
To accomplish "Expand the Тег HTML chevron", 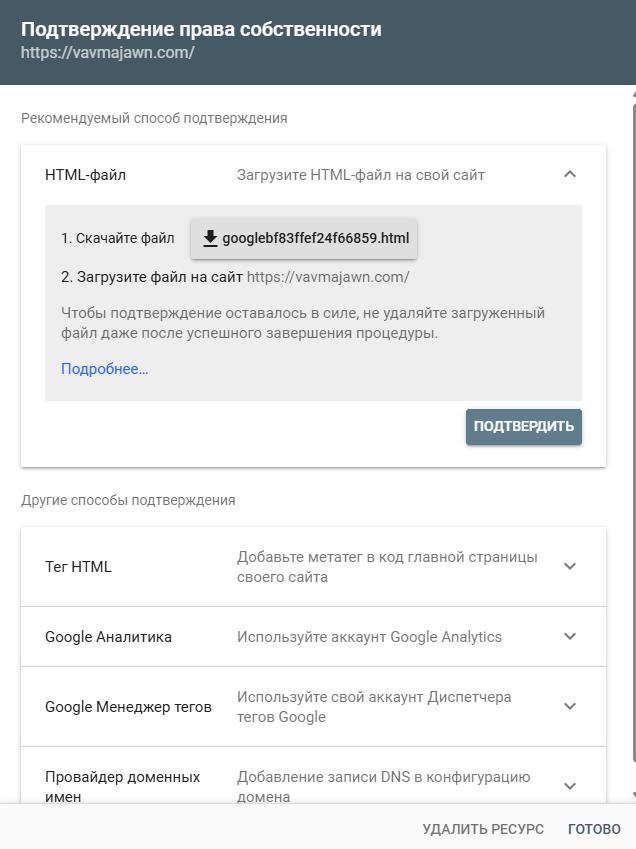I will [570, 566].
